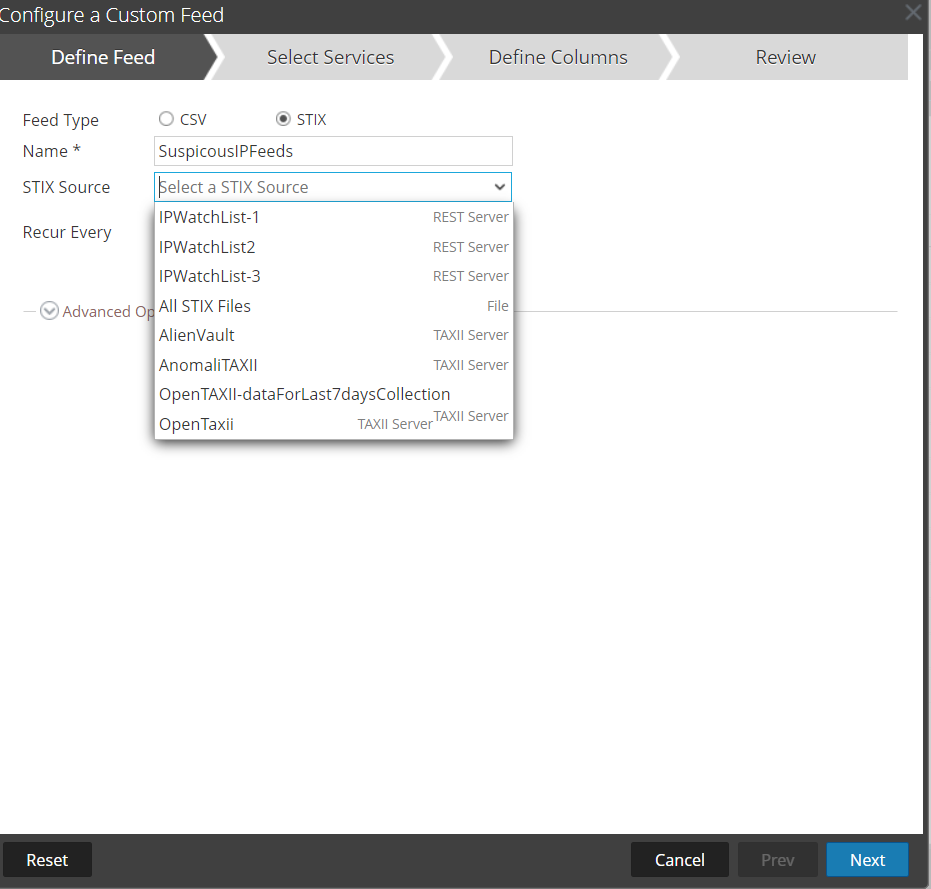
Task: Click the Select a STIX Source combo box
Action: click(x=322, y=187)
